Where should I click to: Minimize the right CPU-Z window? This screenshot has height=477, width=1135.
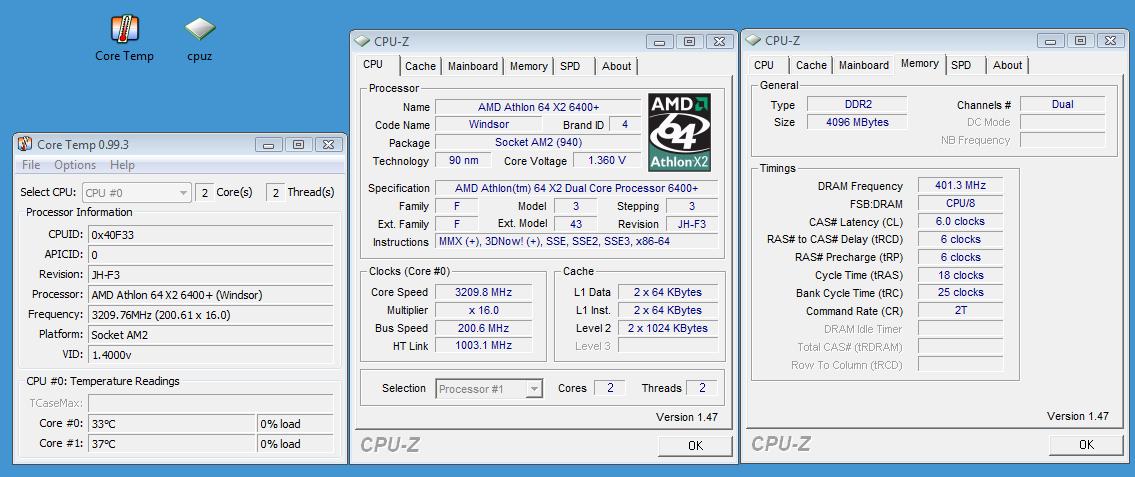click(x=1050, y=41)
